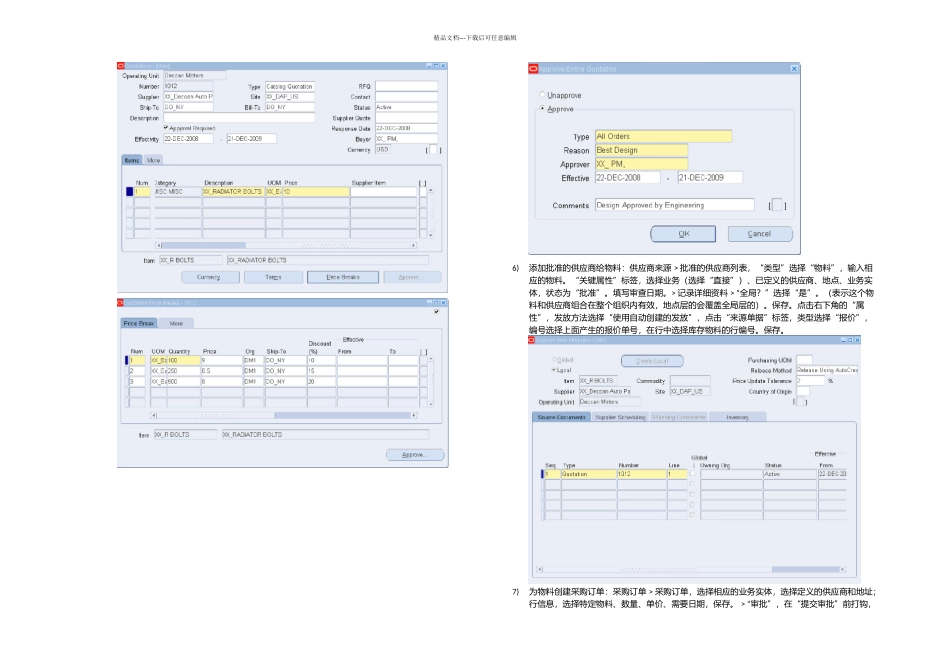Viewport: 950px width, 672px height.
Task: Click left arrow of Quotations Items horizontal scrollbar
Action: [159, 245]
